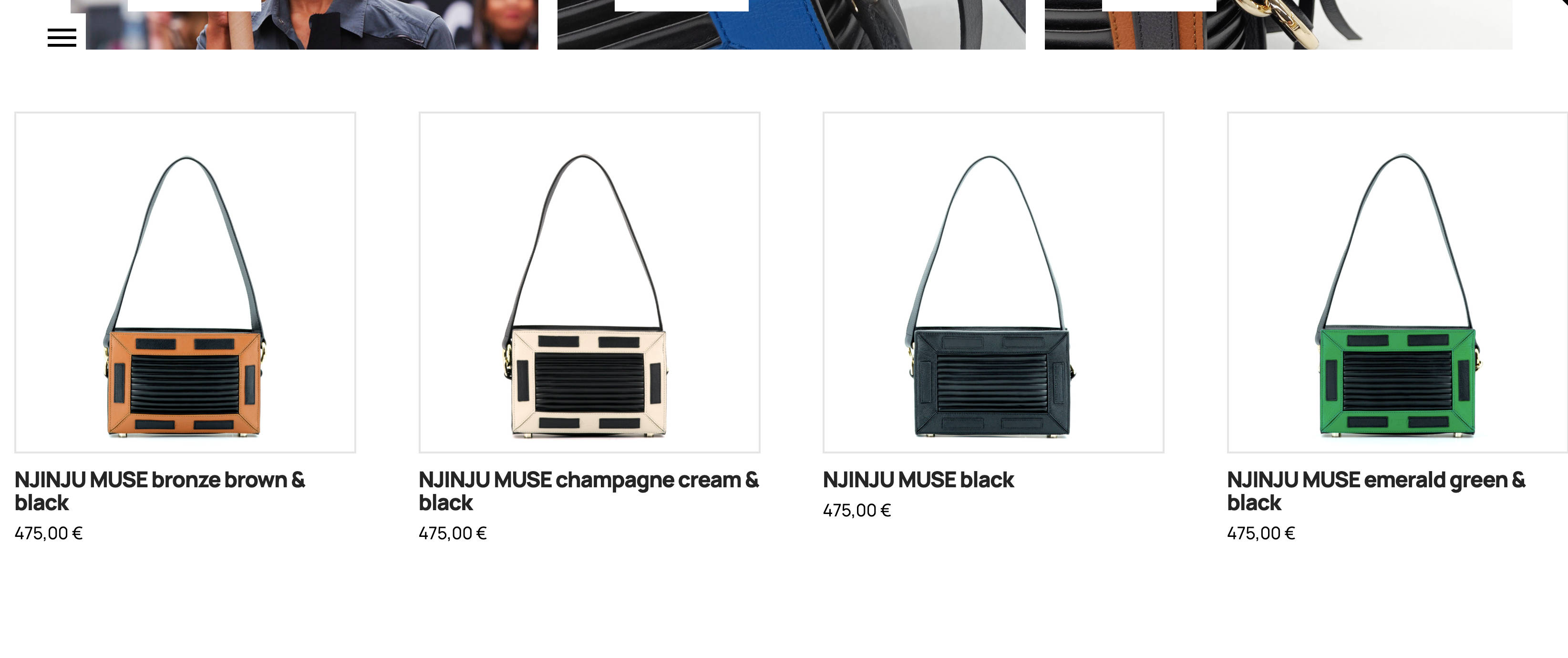Viewport: 1568px width, 658px height.
Task: Click white button on blue bag banner
Action: tap(682, 5)
